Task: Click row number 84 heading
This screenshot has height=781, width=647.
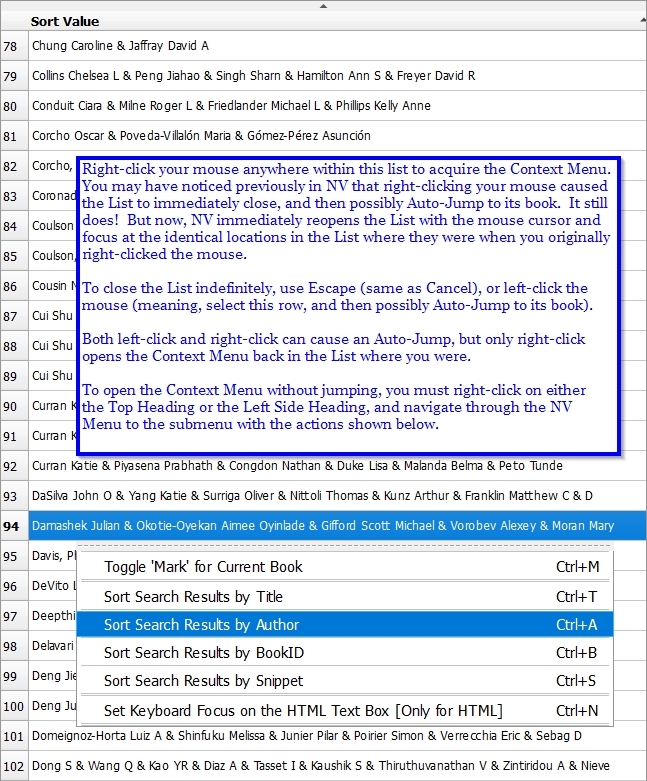Action: [14, 226]
